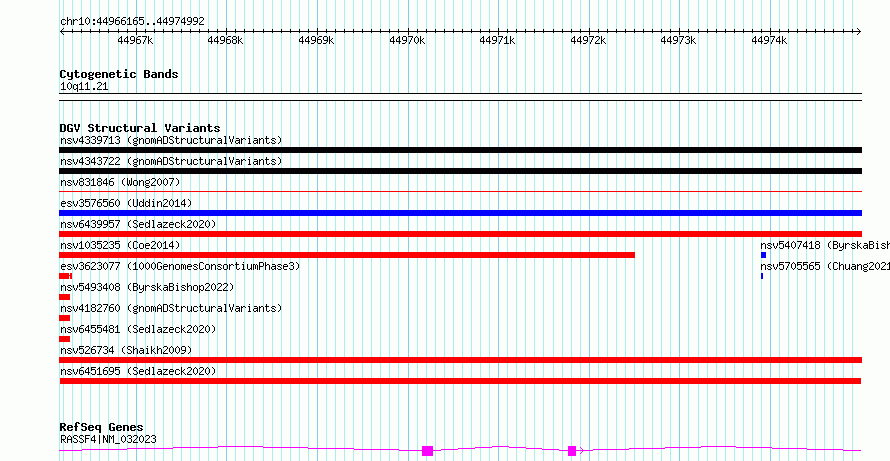Open the RASSF4|NM_032023 gene label
The image size is (890, 461).
108,439
